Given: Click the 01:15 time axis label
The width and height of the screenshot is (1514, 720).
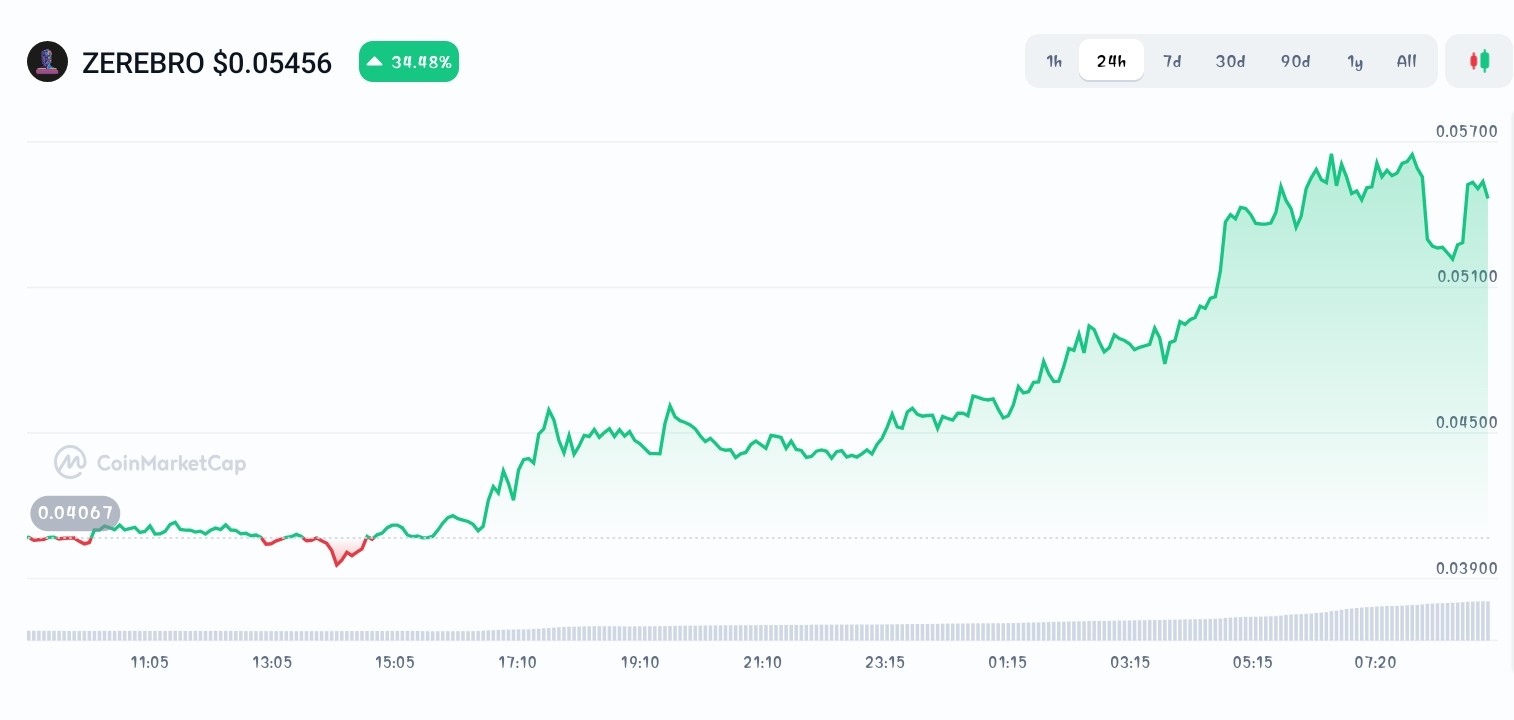Looking at the screenshot, I should tap(1007, 662).
